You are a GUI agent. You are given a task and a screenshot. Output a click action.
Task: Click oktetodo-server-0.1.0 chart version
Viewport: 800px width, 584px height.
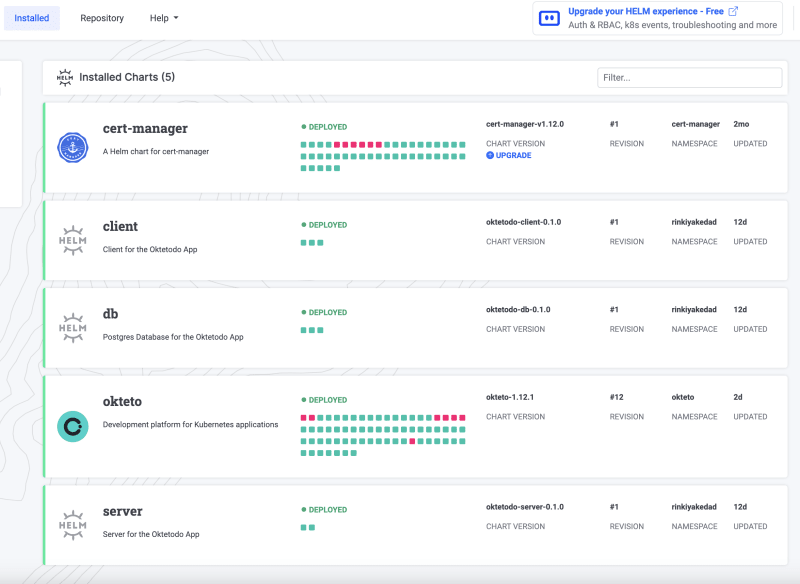[525, 507]
